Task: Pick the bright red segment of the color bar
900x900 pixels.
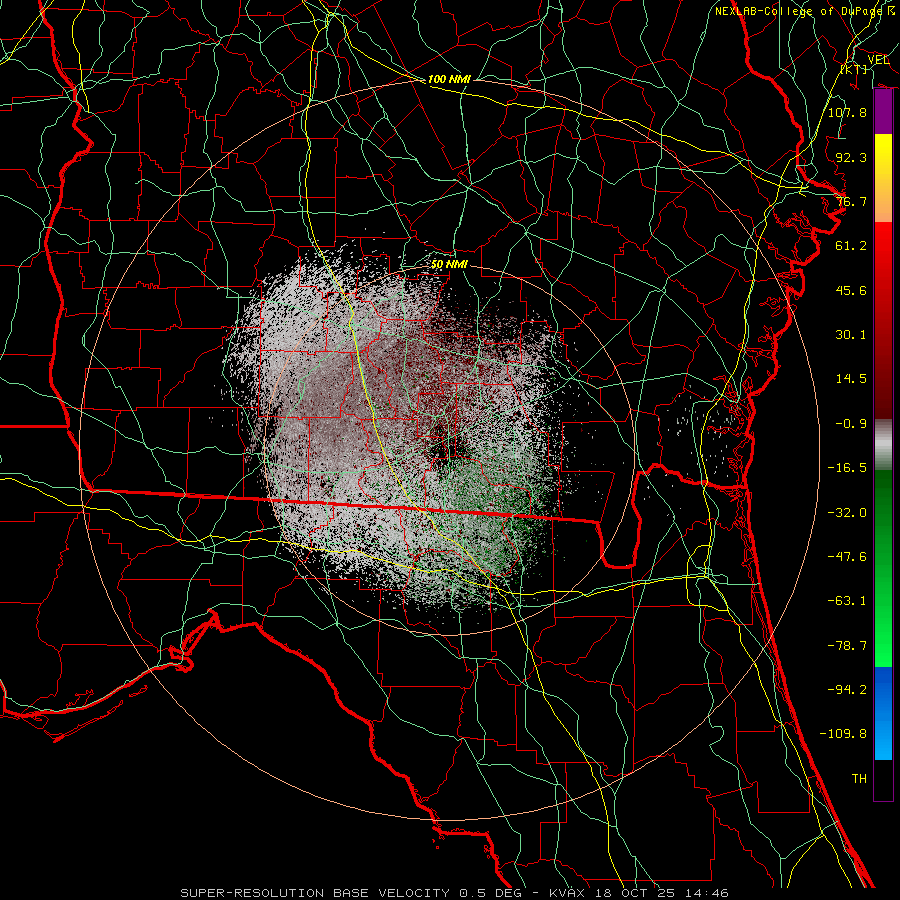Action: coord(883,253)
